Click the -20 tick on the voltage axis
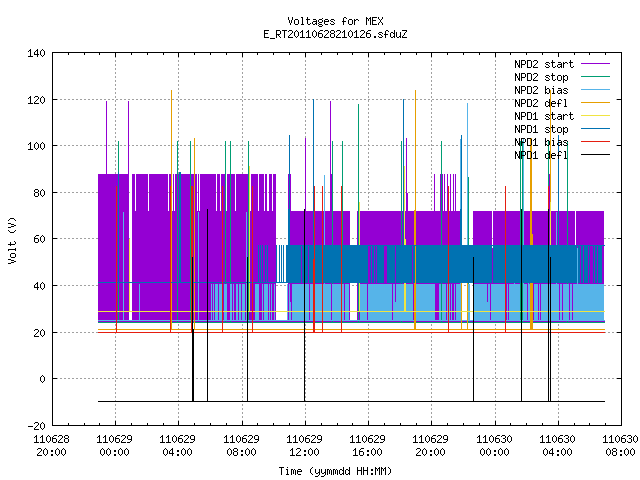Image resolution: width=640 pixels, height=480 pixels. pyautogui.click(x=36, y=426)
